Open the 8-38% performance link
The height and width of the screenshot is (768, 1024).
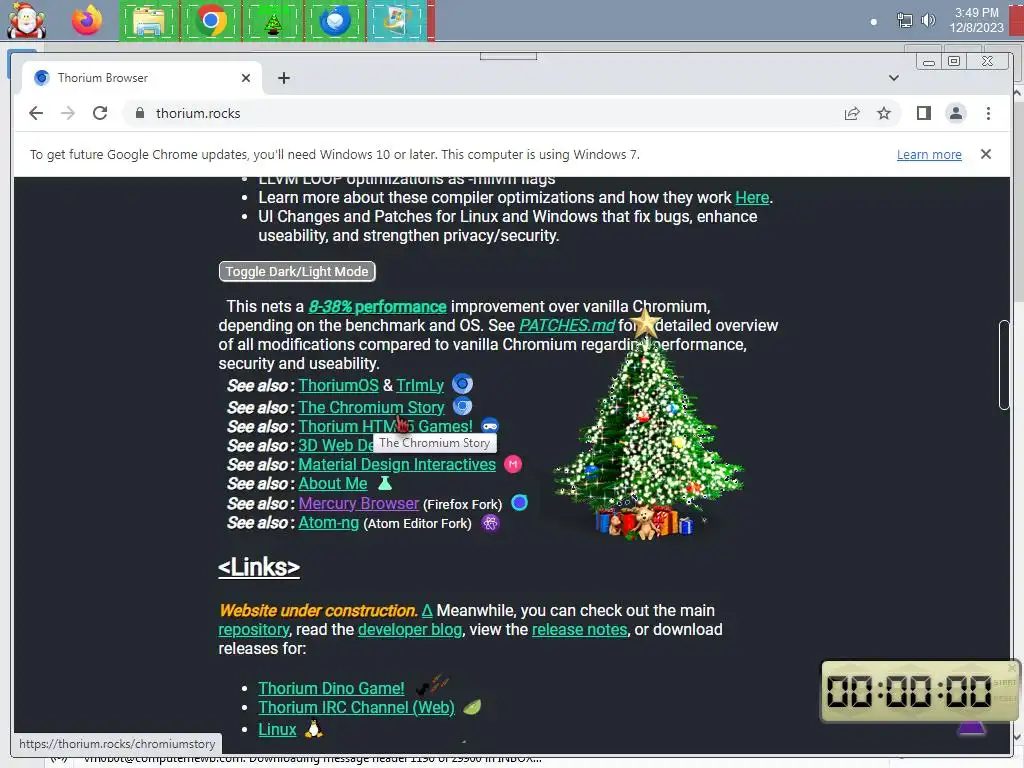[377, 306]
